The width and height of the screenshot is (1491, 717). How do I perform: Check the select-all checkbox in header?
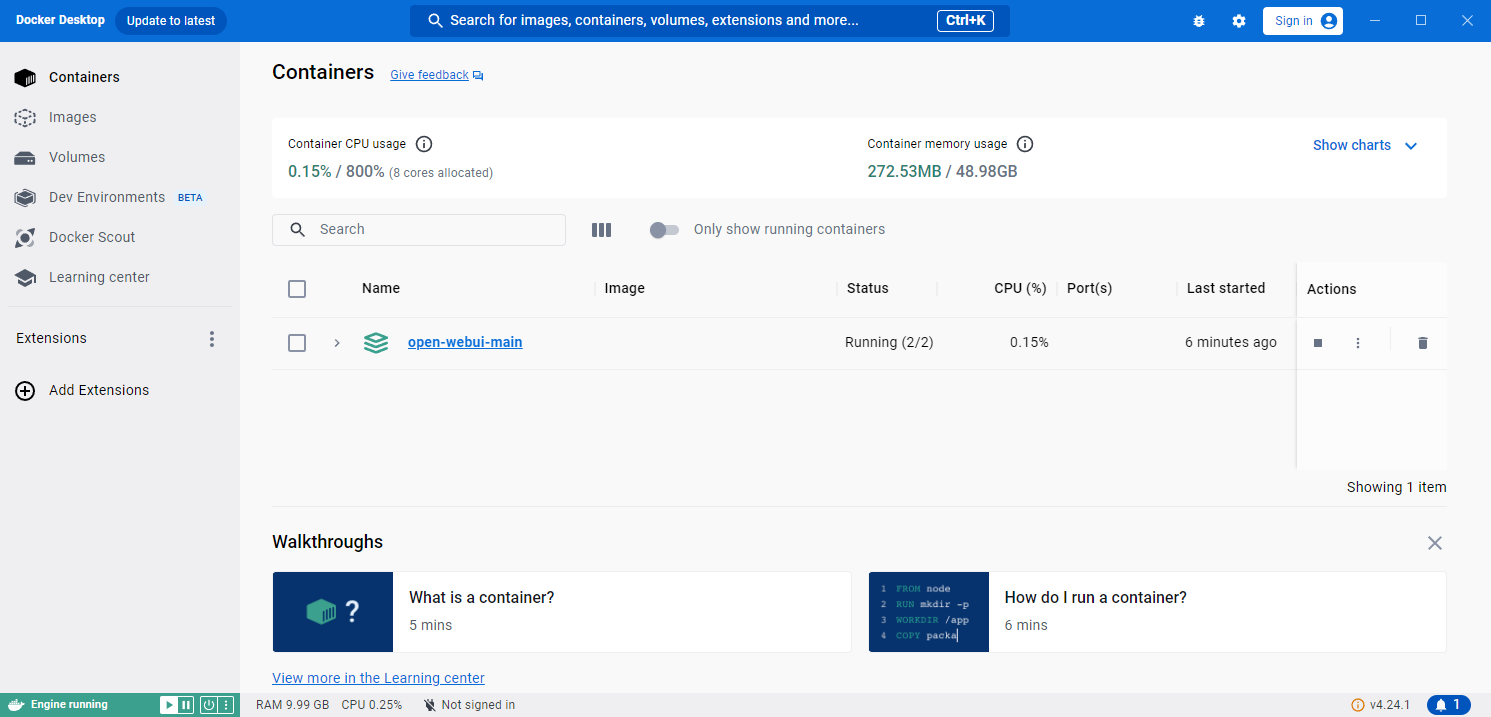(297, 289)
